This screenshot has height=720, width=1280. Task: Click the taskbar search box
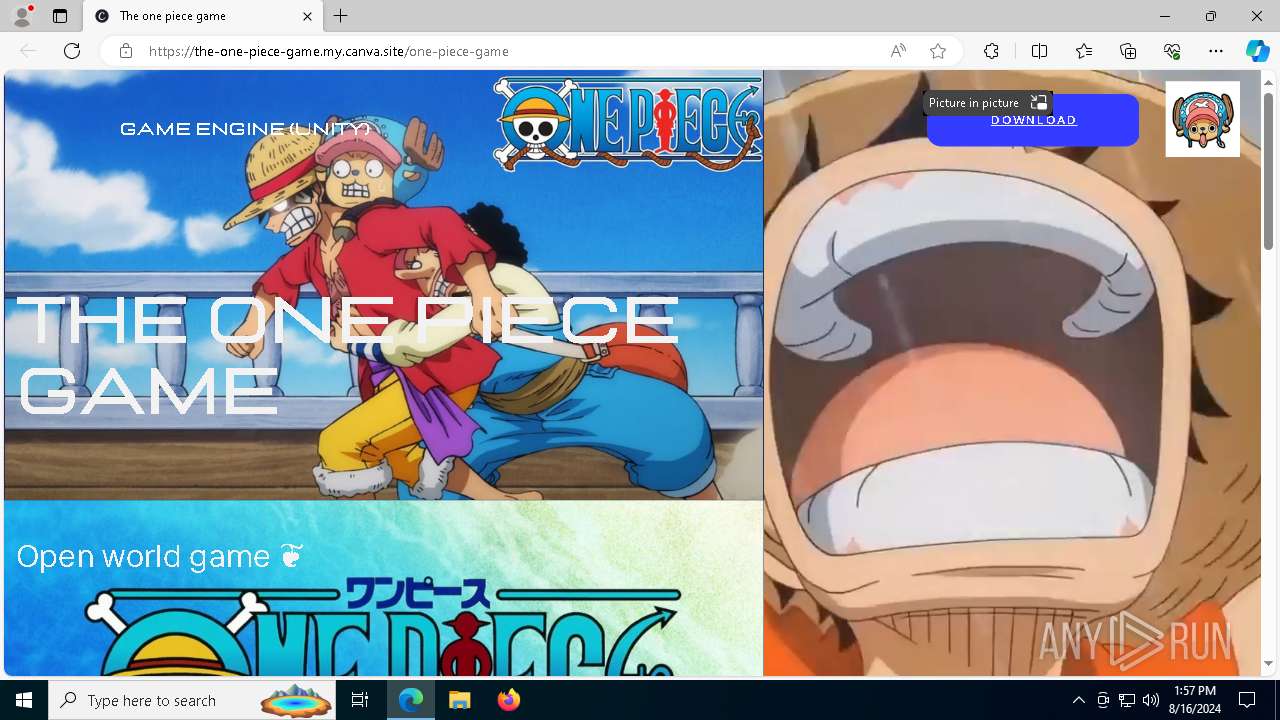click(192, 700)
